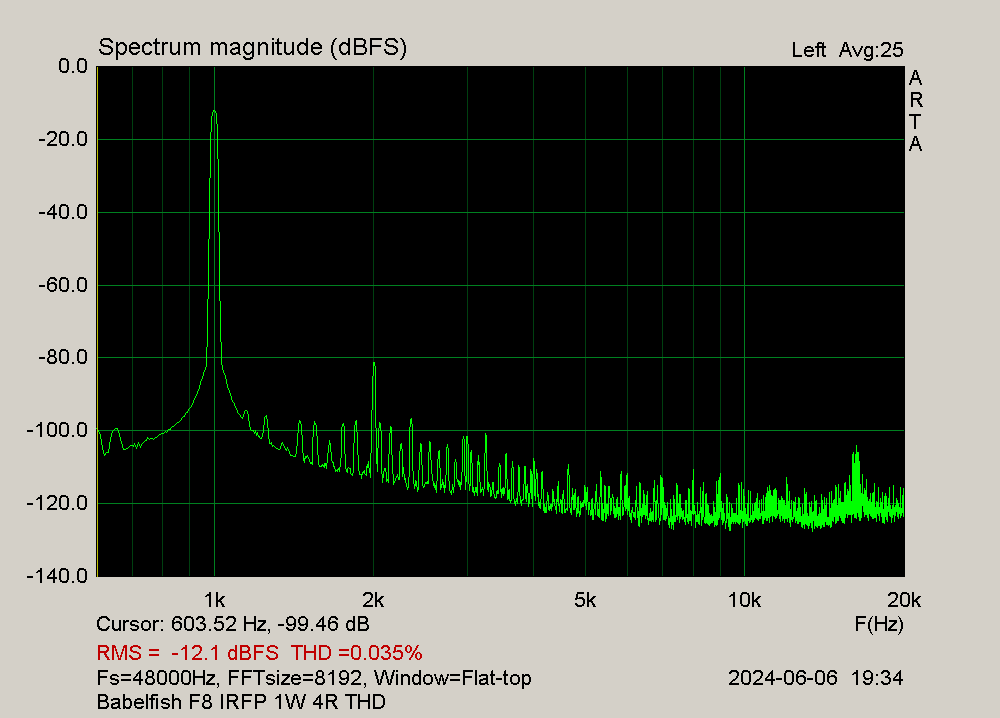1000x718 pixels.
Task: Click the 'Babelfish F8 IRFP 1W 4R THD' caption
Action: click(x=241, y=702)
